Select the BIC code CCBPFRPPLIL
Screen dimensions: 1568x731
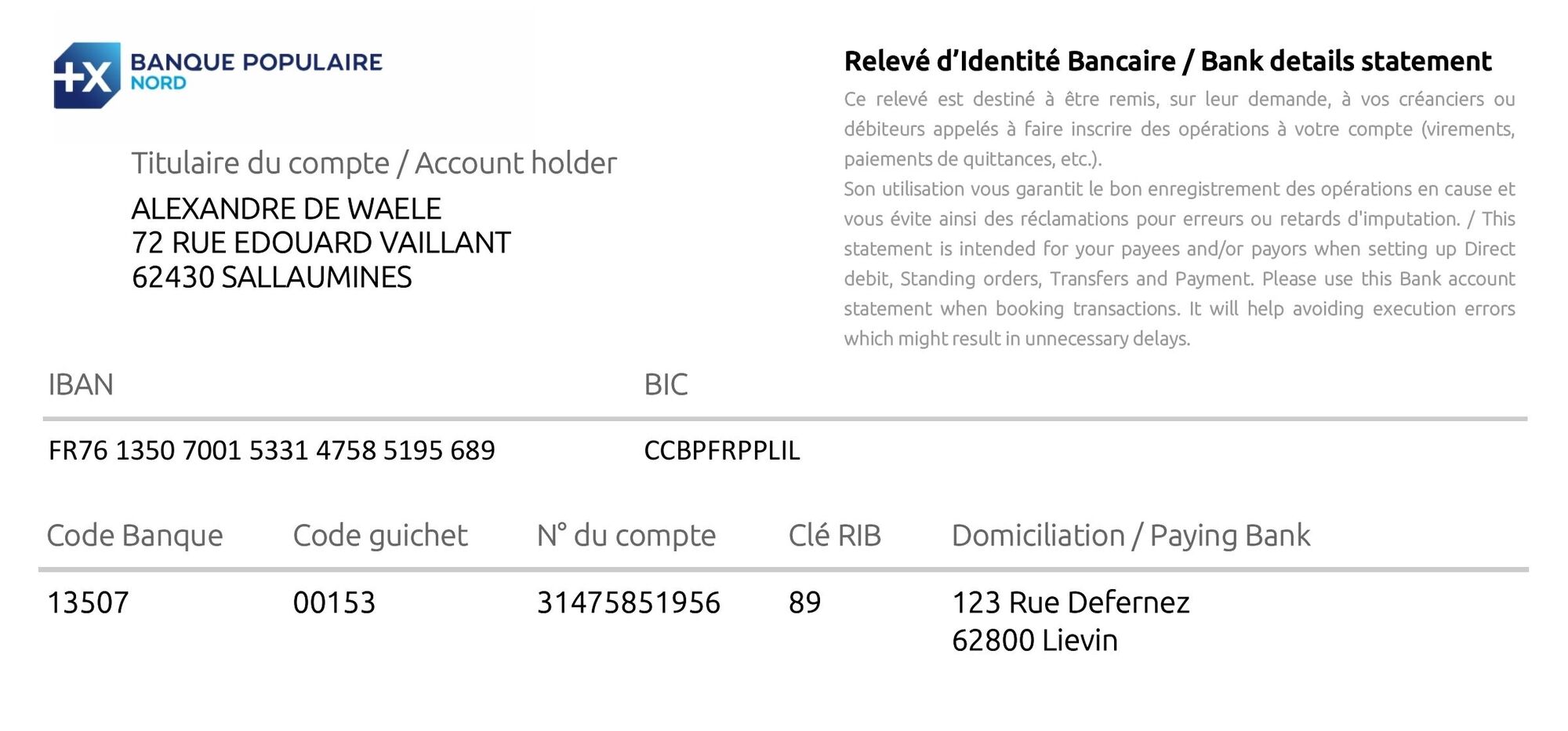tap(721, 451)
